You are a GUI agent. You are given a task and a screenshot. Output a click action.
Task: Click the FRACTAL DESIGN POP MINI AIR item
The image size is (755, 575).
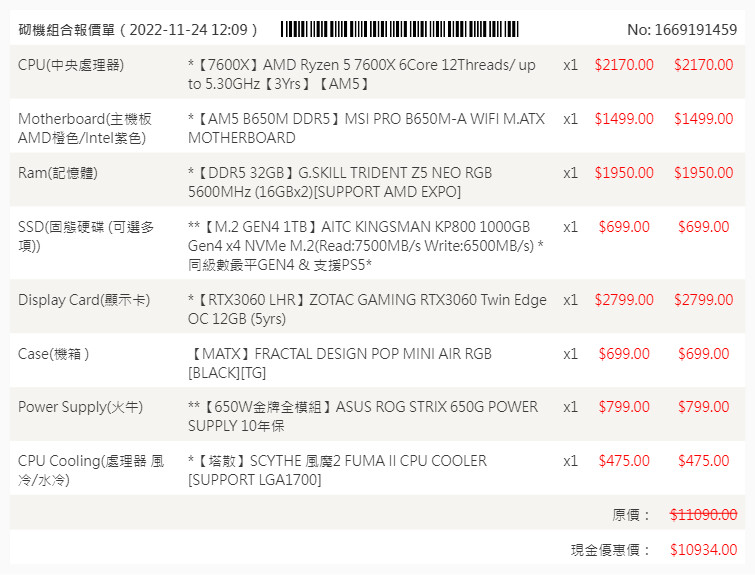click(x=340, y=362)
